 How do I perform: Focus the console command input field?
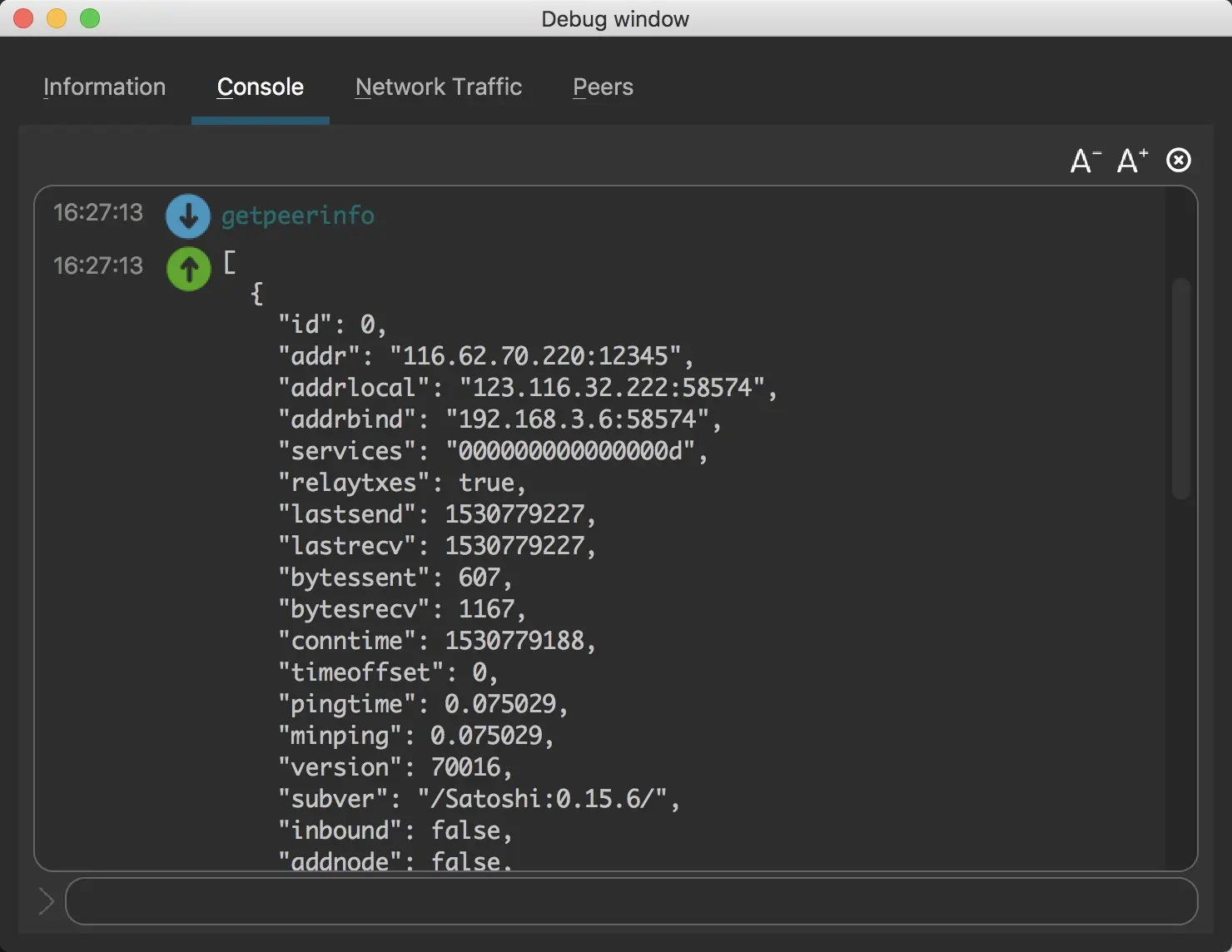631,901
